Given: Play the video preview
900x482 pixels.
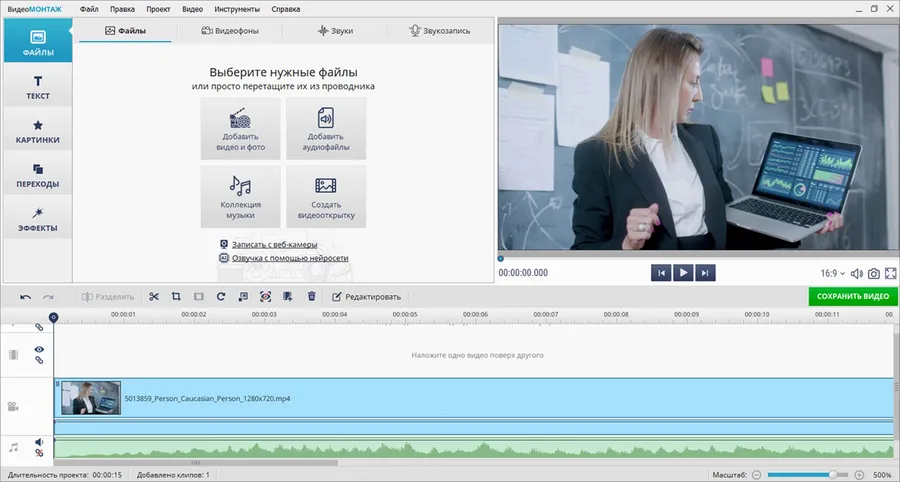Looking at the screenshot, I should tap(683, 273).
